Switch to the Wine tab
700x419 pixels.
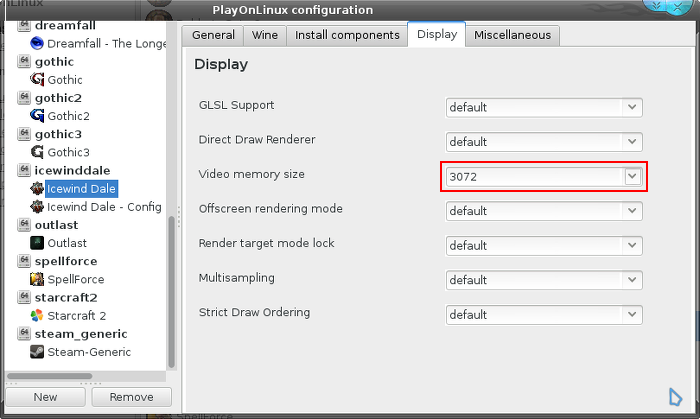pos(265,35)
